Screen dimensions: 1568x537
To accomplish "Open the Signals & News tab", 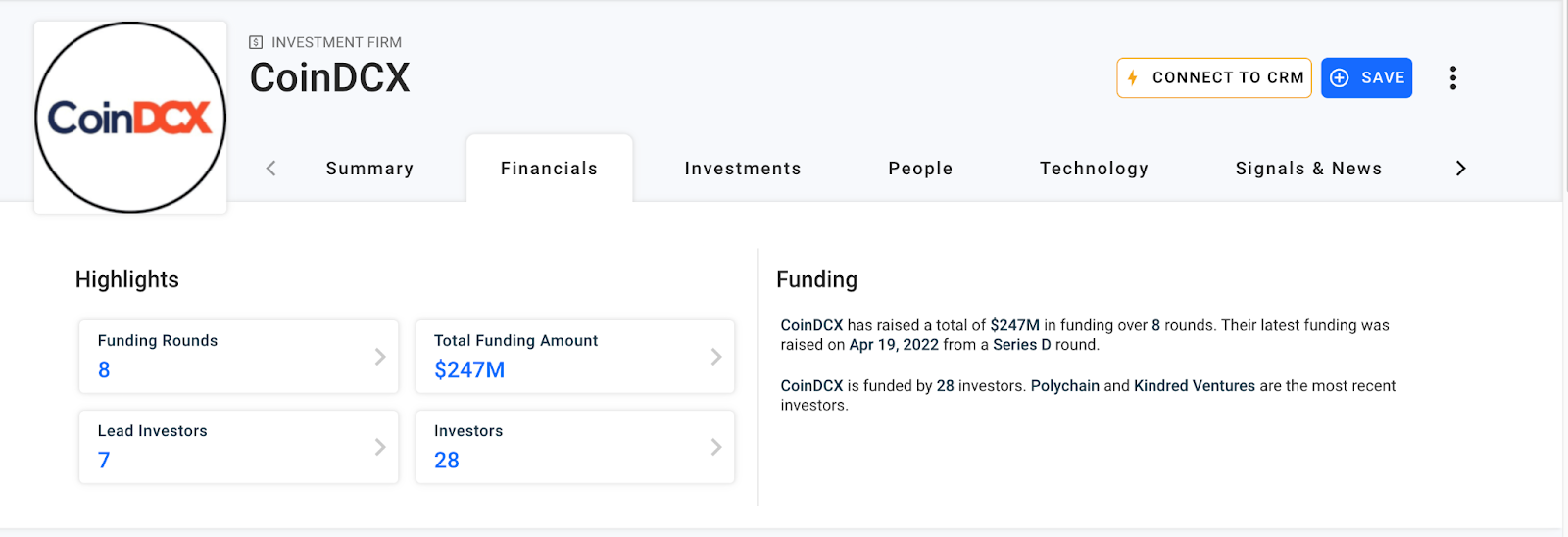I will (x=1308, y=169).
